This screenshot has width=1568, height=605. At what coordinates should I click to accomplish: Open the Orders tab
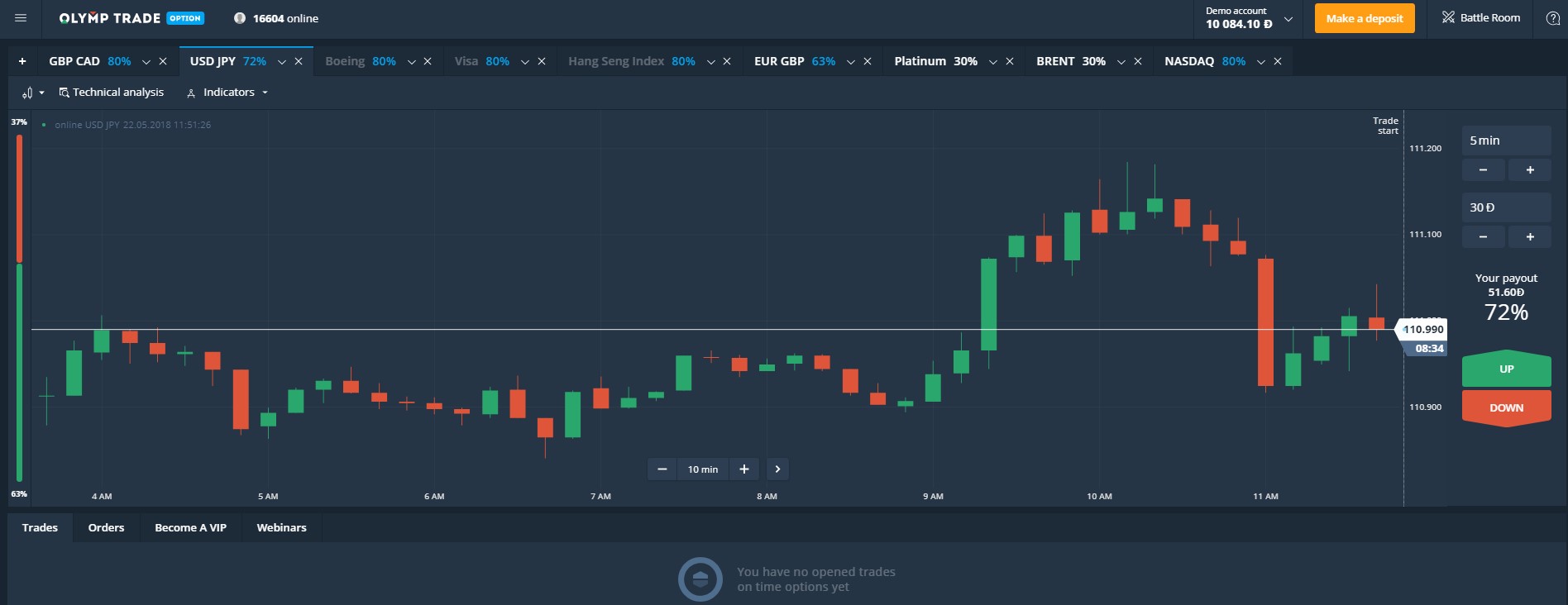[107, 527]
